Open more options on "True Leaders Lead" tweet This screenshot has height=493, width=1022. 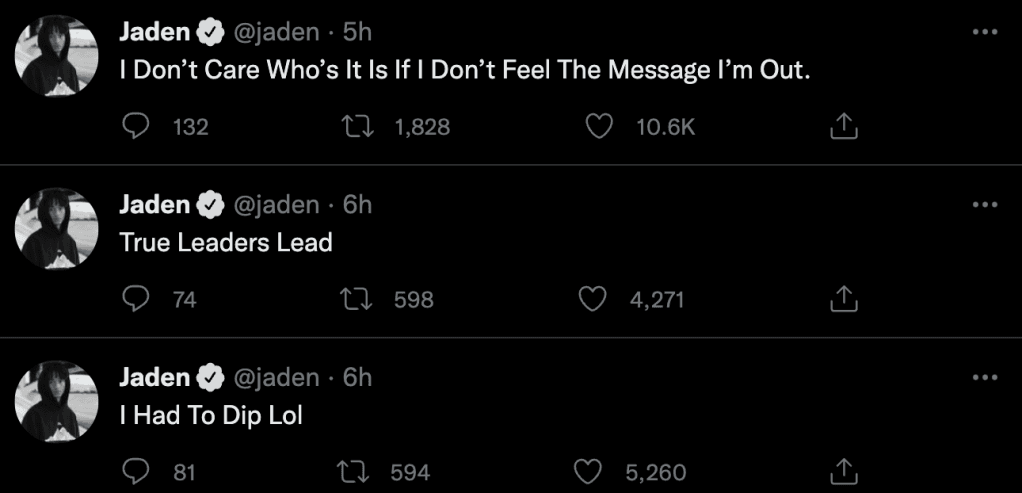[x=984, y=205]
